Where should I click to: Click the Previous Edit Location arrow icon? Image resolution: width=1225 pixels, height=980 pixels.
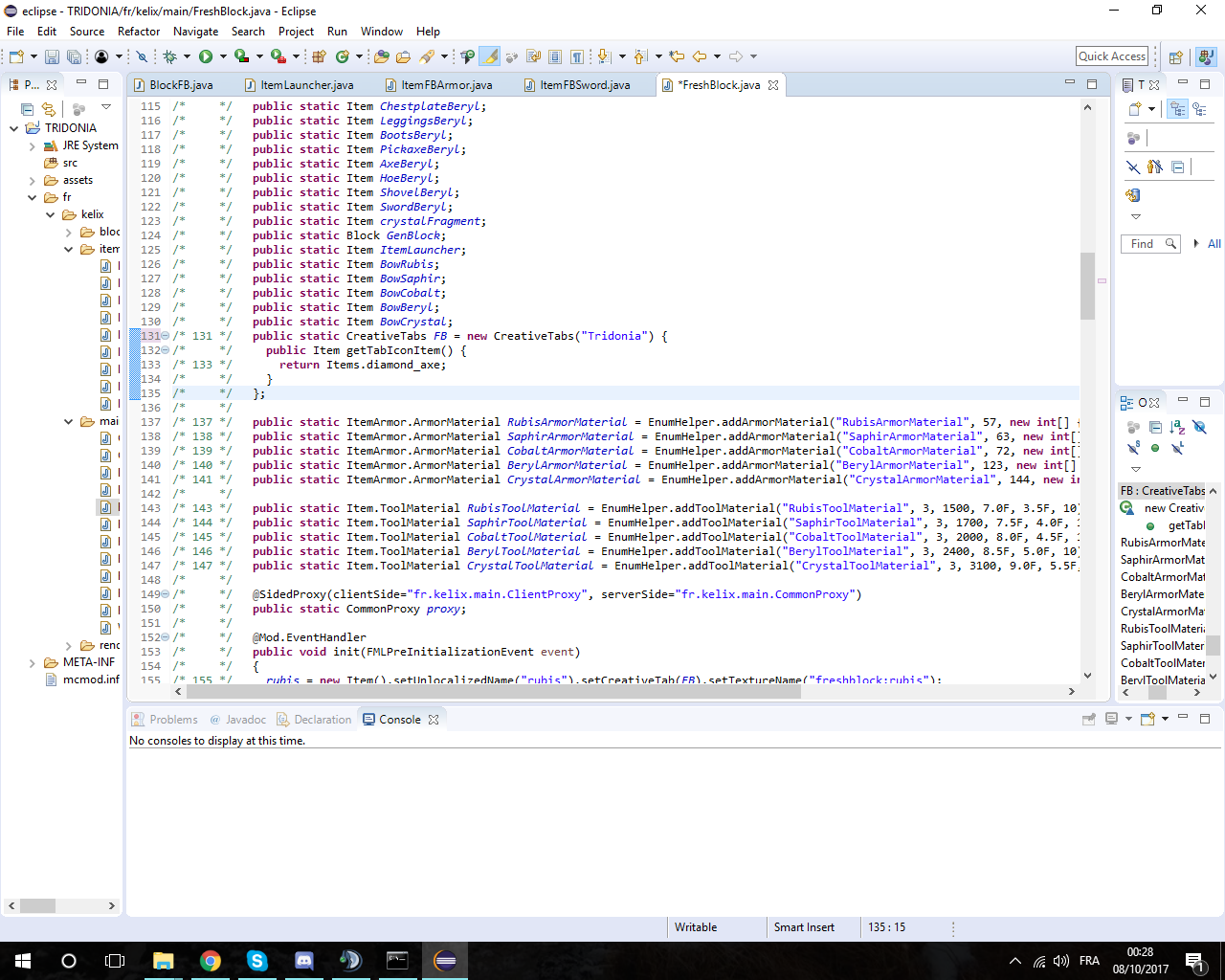pyautogui.click(x=677, y=56)
